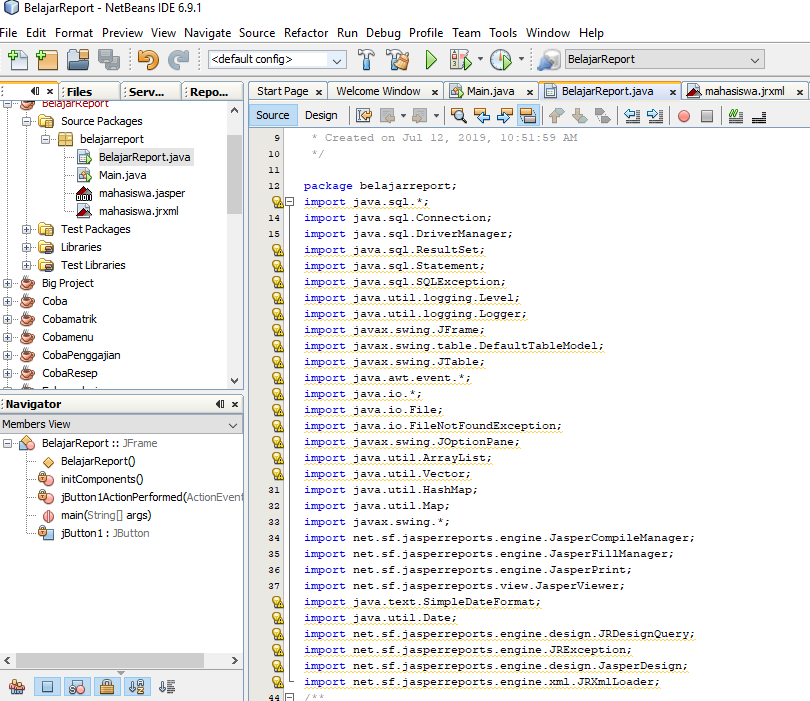The height and width of the screenshot is (701, 810).
Task: Click the Profile Main Project clock icon
Action: 501,60
